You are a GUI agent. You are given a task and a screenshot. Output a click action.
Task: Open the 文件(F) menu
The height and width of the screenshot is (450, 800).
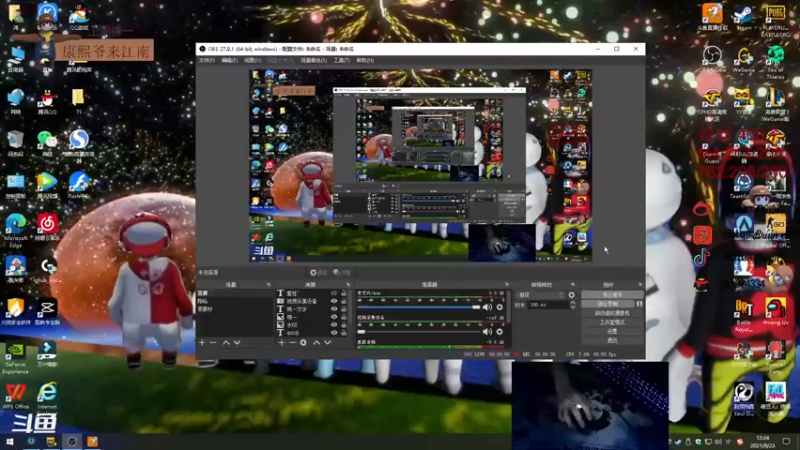click(207, 60)
